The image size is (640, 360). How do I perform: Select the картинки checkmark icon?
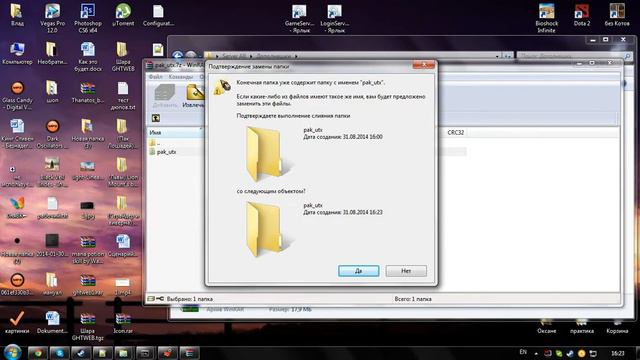pyautogui.click(x=17, y=322)
